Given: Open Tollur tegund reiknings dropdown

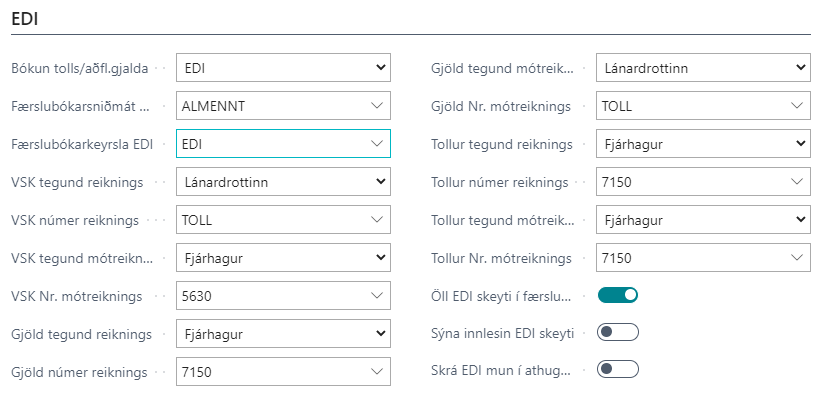Looking at the screenshot, I should (x=703, y=144).
